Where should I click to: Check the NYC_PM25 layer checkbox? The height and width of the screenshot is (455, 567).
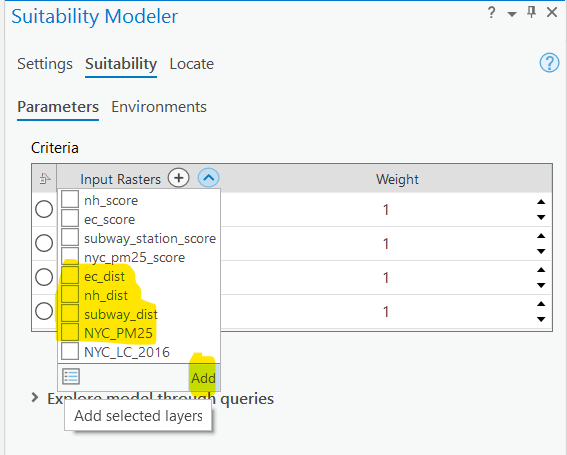[70, 333]
